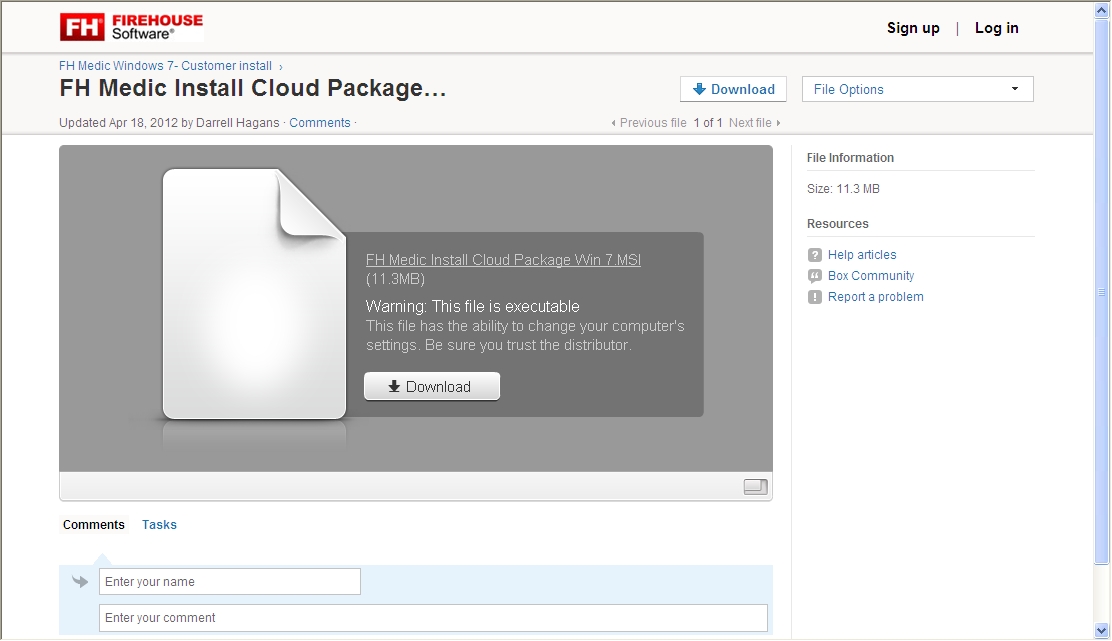Click the page scrollbar up arrow
The width and height of the screenshot is (1112, 641).
point(1101,9)
